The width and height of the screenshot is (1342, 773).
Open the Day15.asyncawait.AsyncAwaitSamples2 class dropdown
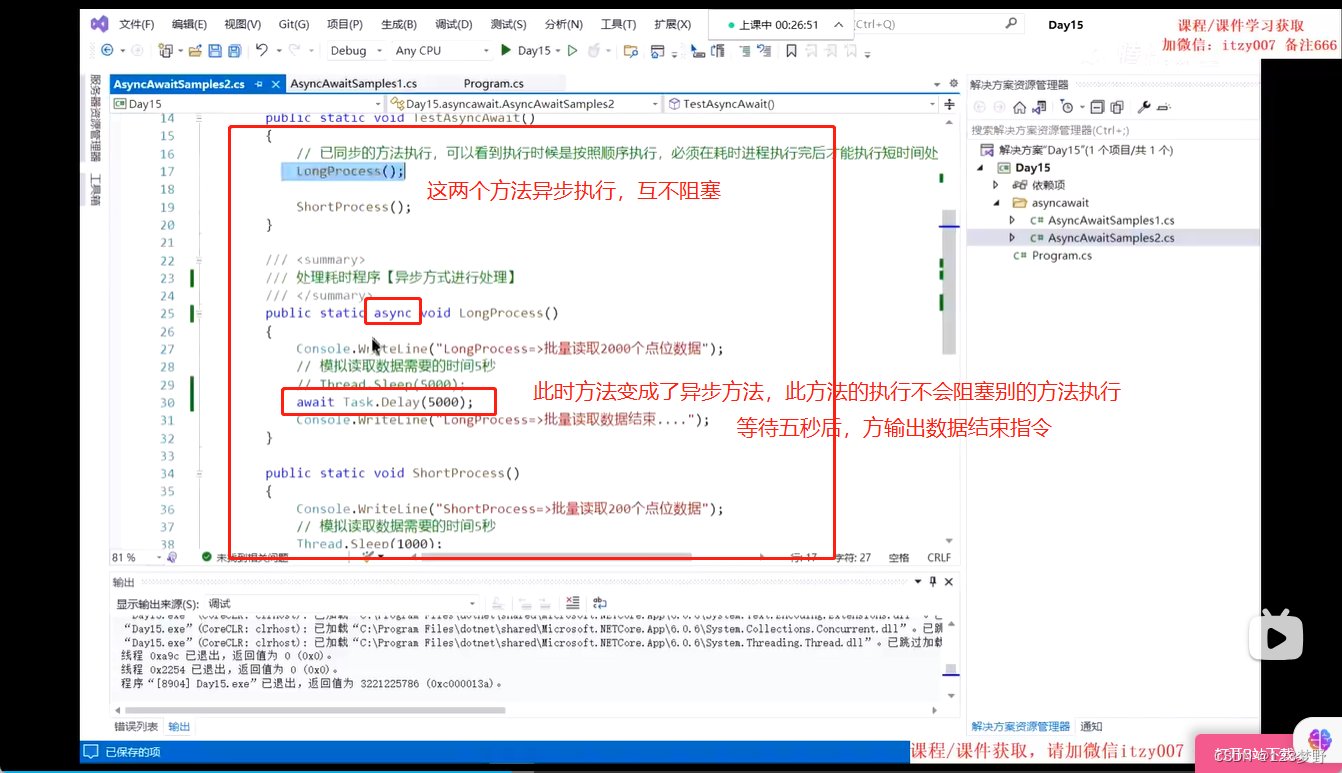(x=525, y=104)
